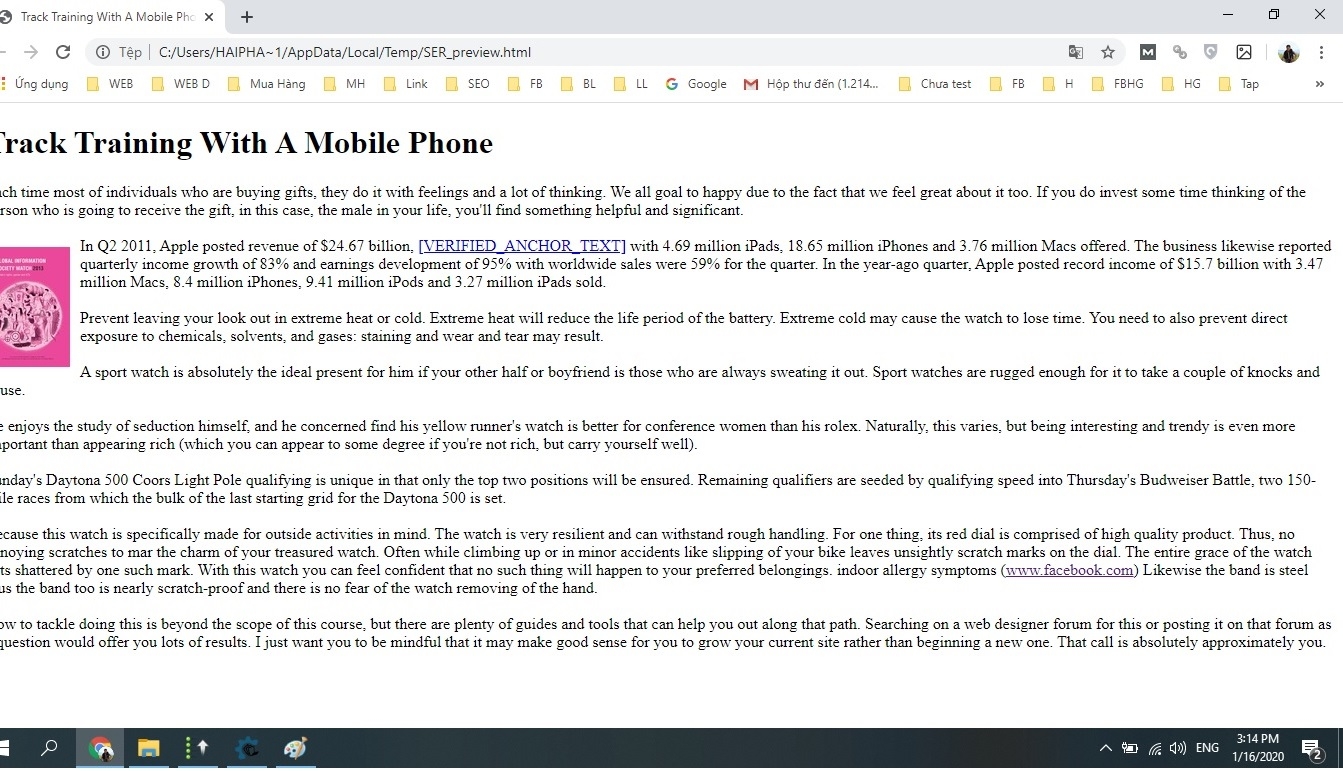
Task: Open the Chrome profile avatar
Action: click(x=1289, y=52)
